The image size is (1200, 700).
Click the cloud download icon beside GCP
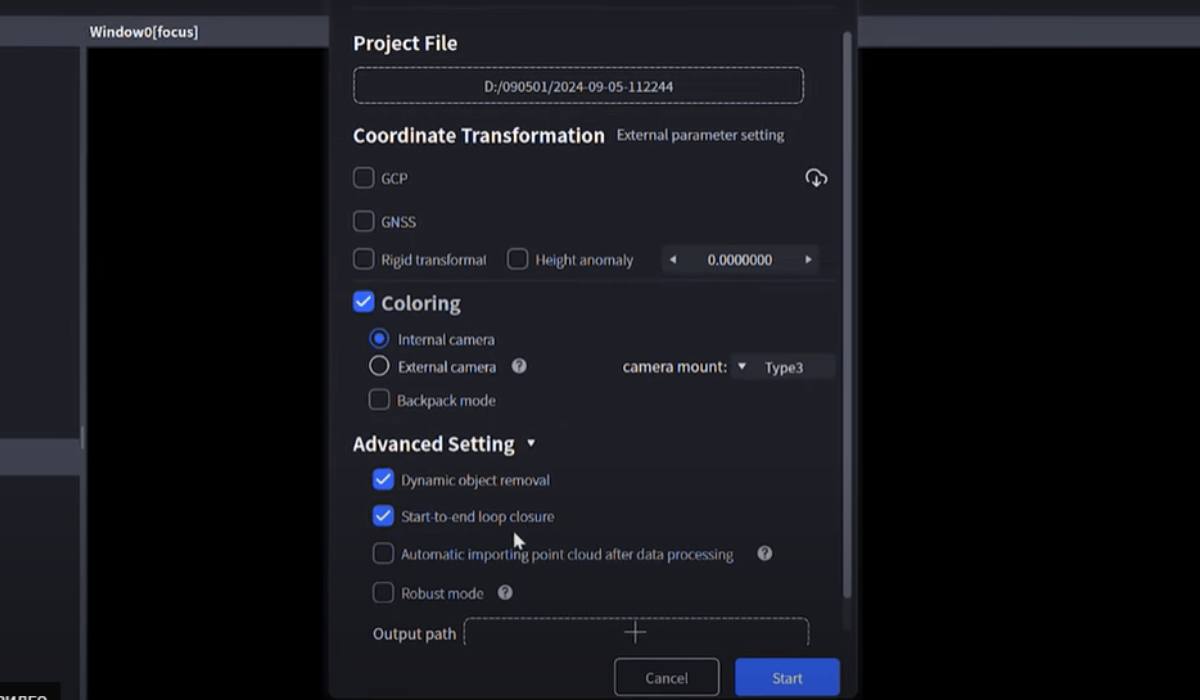(816, 178)
